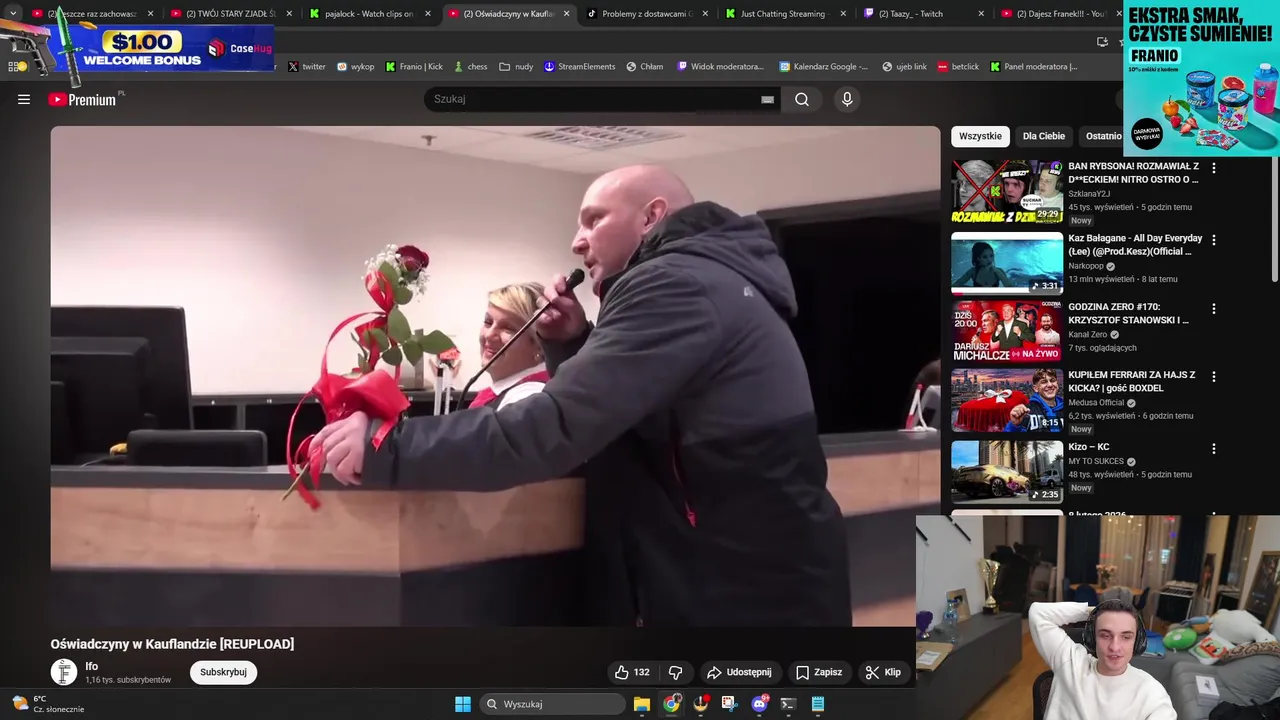Screen dimensions: 1280x720
Task: Open Windows Start menu
Action: click(x=463, y=704)
